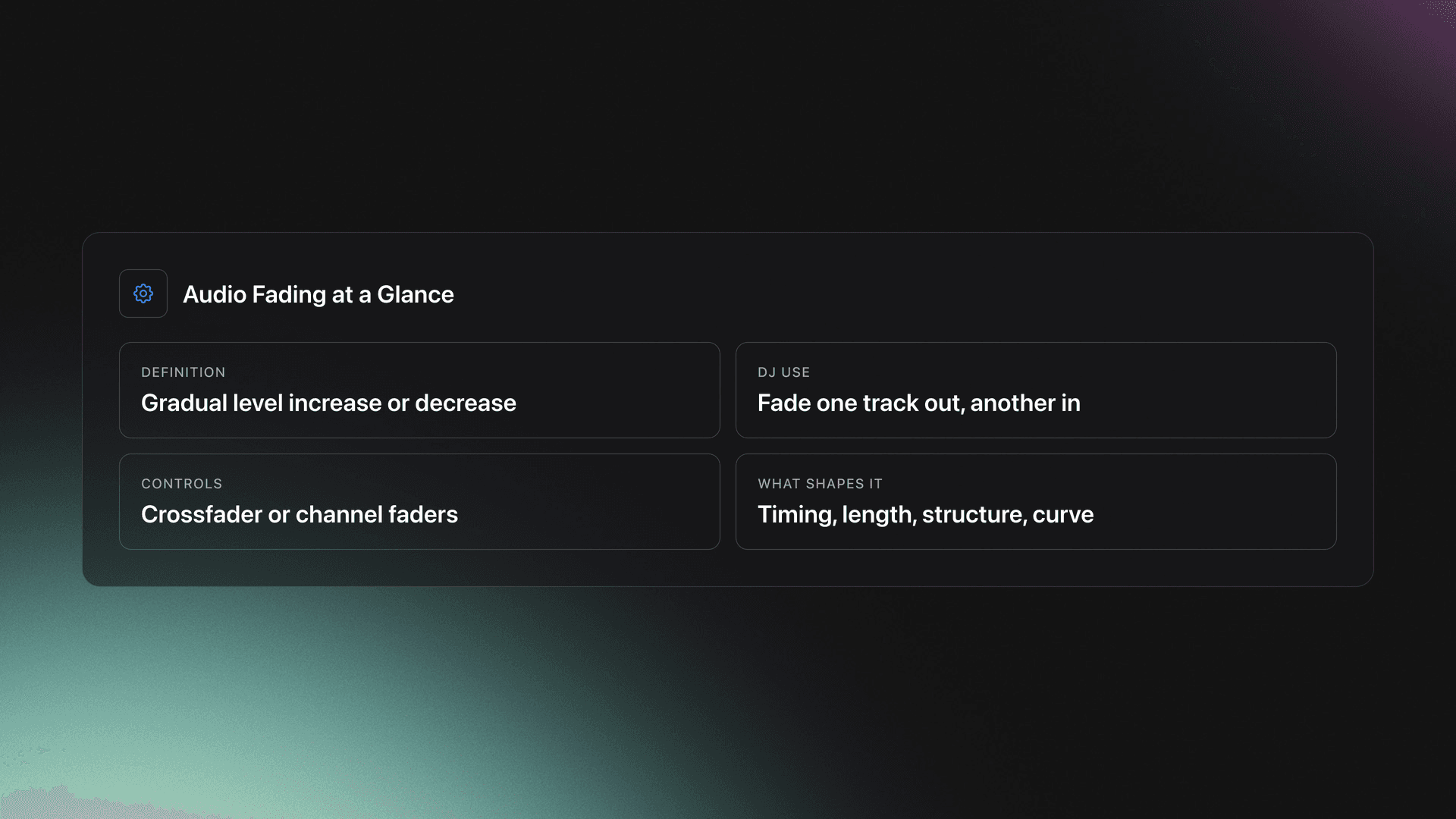Click "Crossfader or channel faders" text
The width and height of the screenshot is (1456, 819).
click(299, 514)
